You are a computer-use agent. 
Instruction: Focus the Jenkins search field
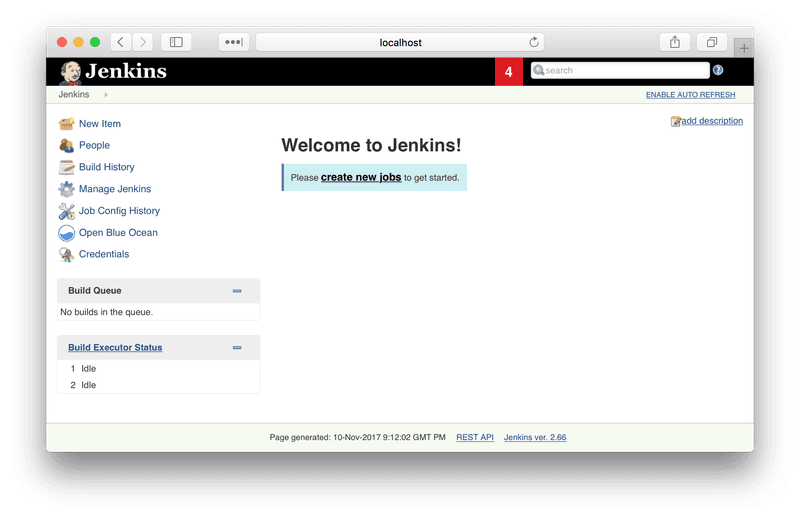point(620,70)
